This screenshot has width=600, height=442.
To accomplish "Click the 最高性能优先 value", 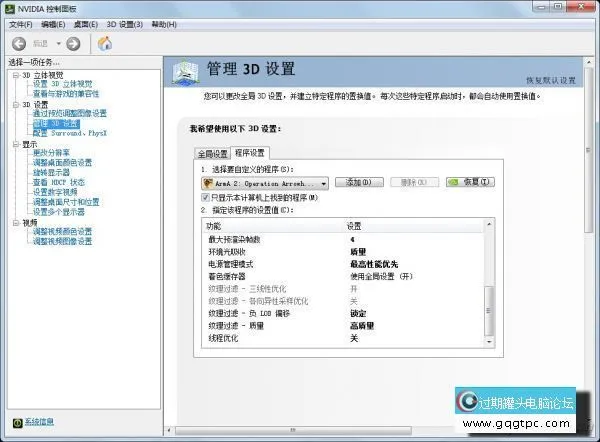I will 374,264.
